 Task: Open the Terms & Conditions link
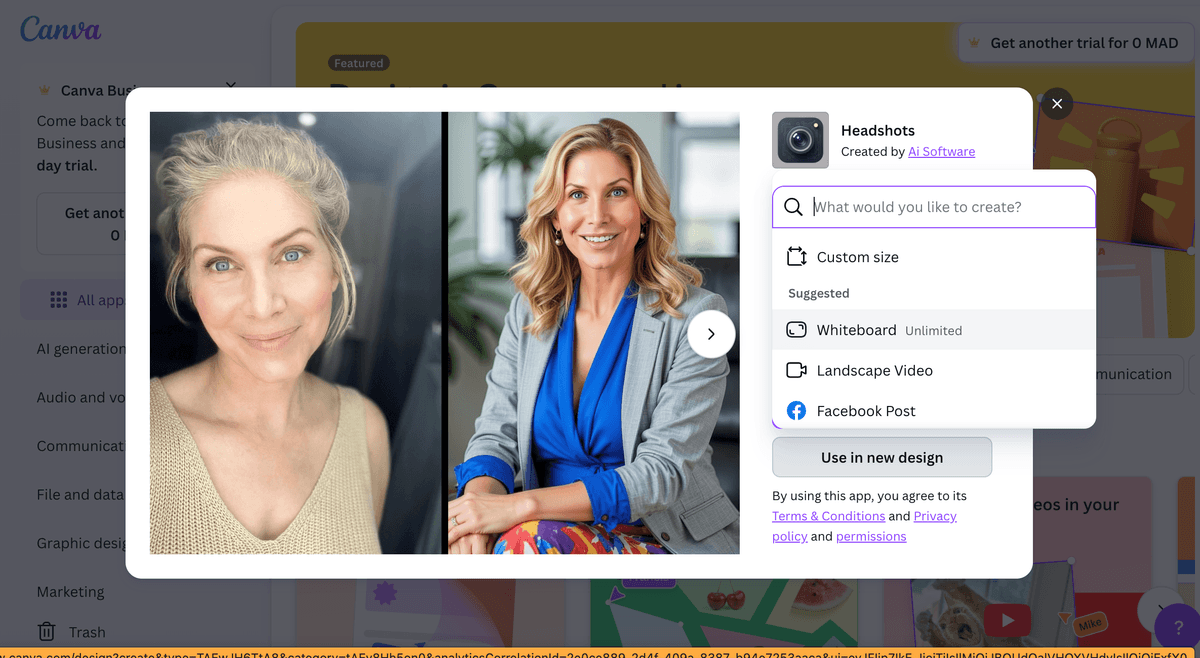[x=828, y=515]
